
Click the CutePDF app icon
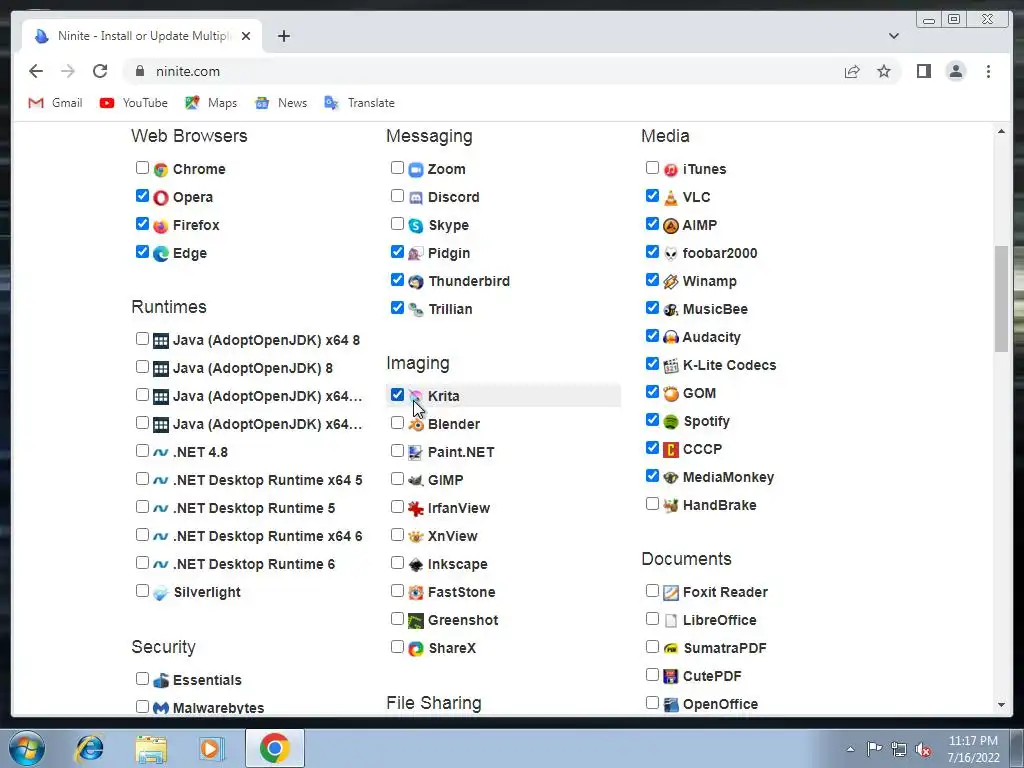click(x=671, y=677)
